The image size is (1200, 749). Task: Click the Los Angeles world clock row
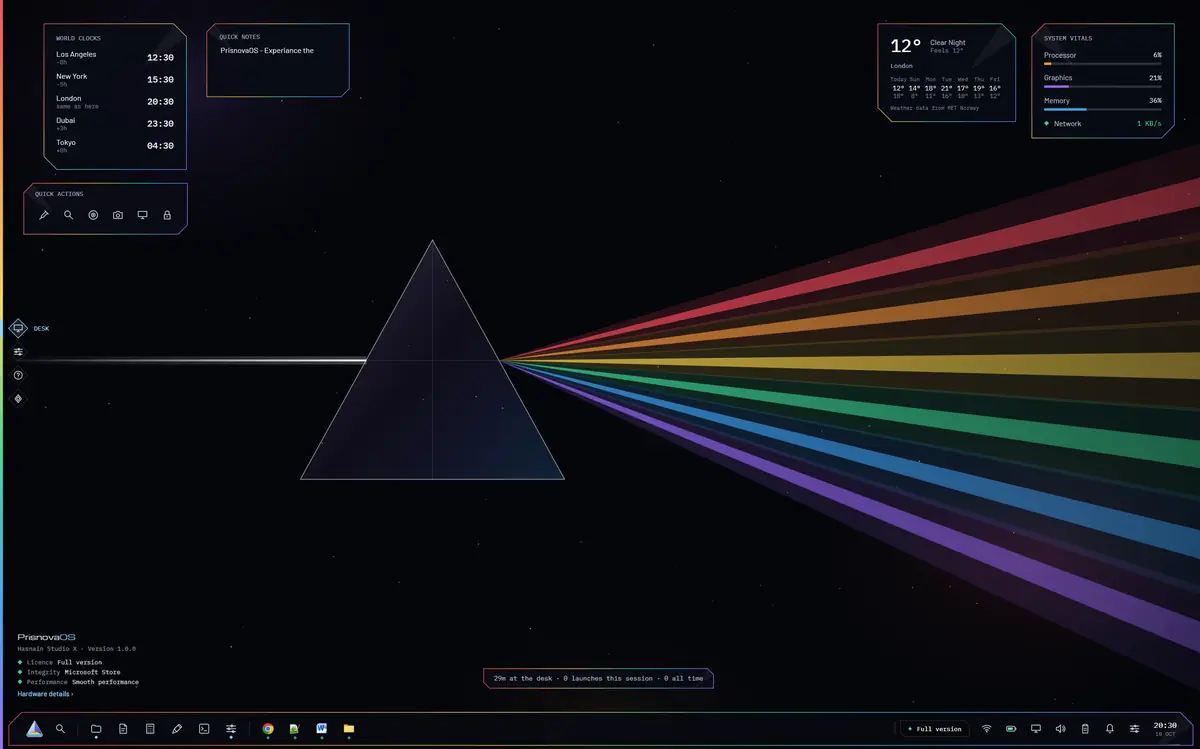point(115,58)
